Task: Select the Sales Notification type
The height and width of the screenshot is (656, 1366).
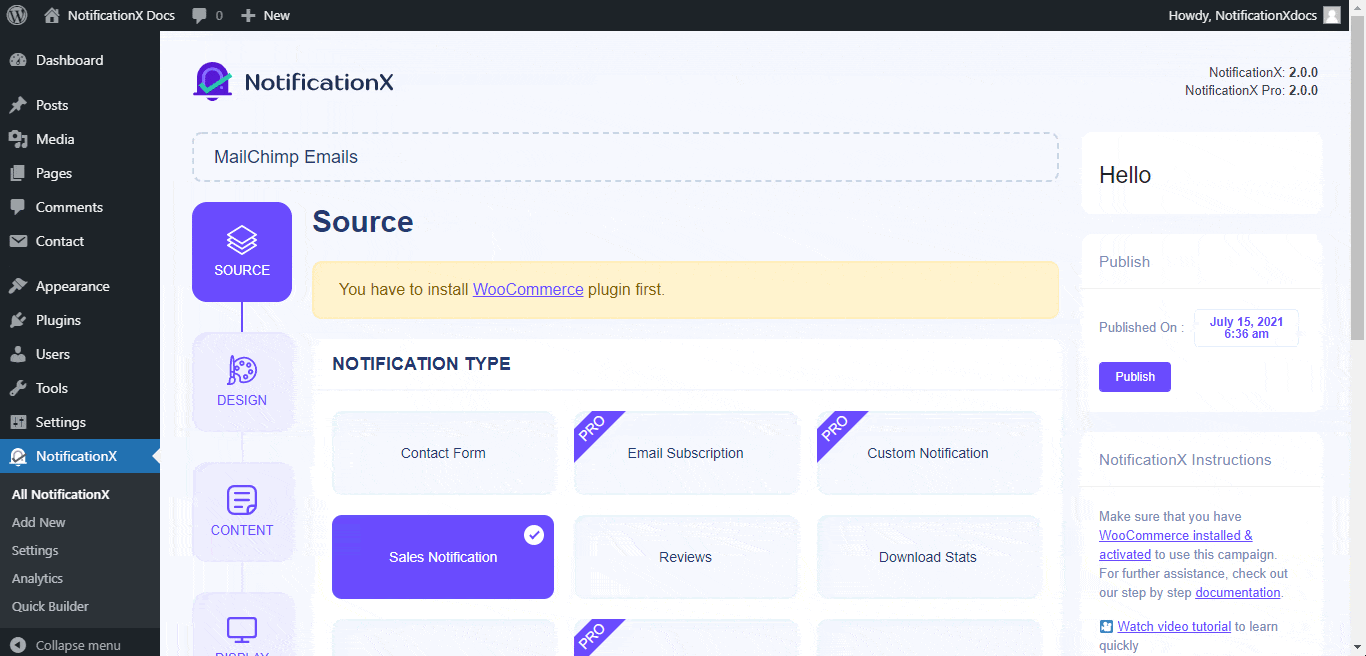Action: pyautogui.click(x=443, y=557)
